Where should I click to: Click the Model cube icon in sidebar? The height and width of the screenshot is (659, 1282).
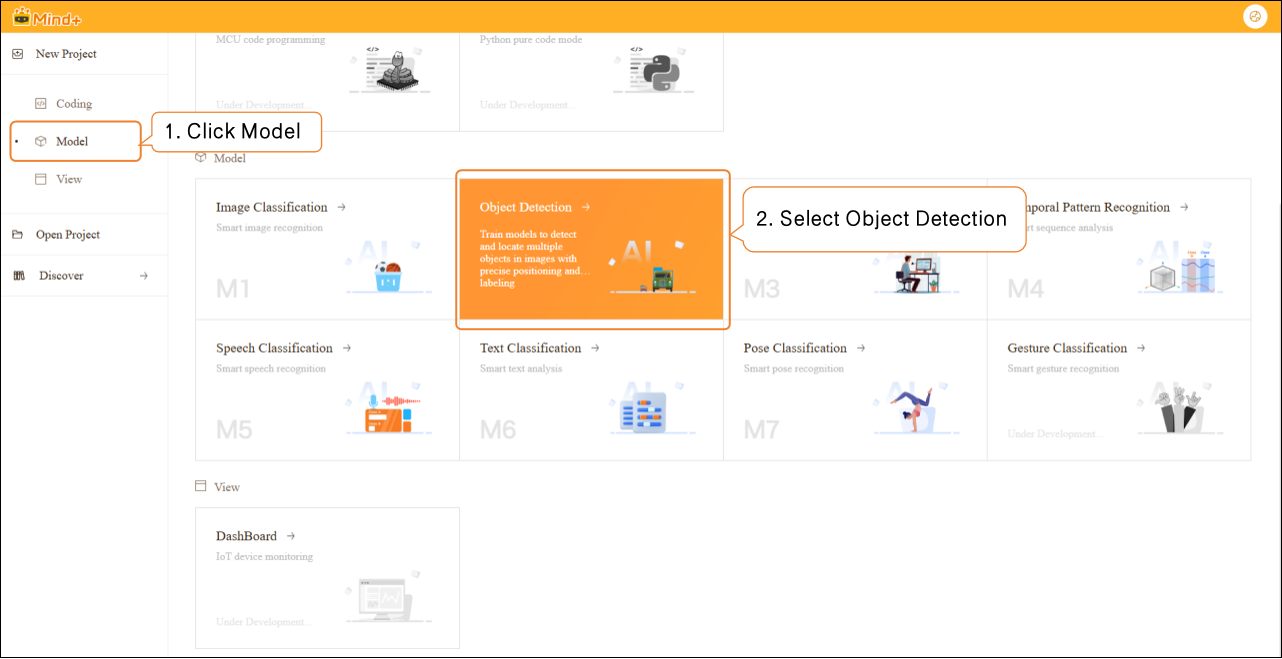[41, 142]
